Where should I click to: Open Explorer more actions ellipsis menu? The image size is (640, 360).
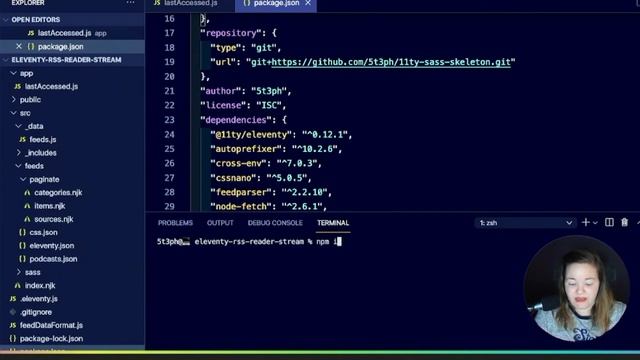131,3
